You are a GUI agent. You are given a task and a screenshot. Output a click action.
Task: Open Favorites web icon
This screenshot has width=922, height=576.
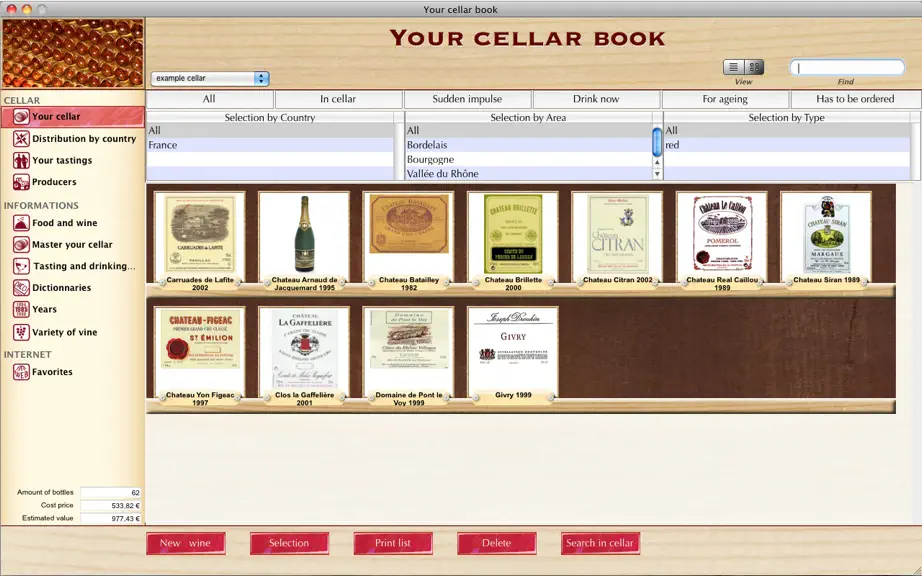click(21, 372)
